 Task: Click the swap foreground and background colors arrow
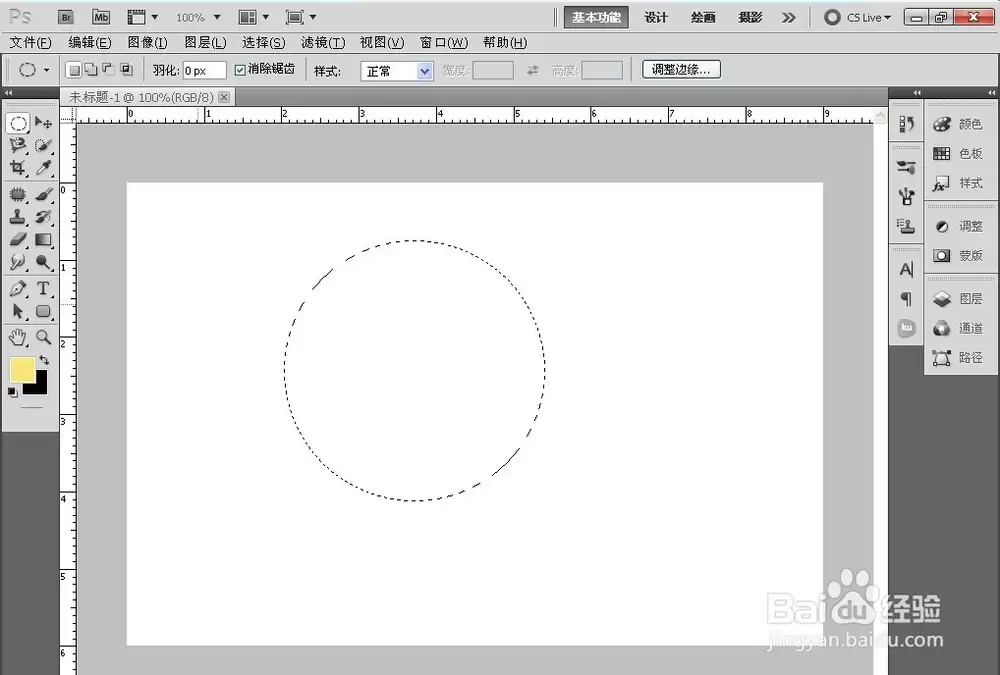click(44, 360)
